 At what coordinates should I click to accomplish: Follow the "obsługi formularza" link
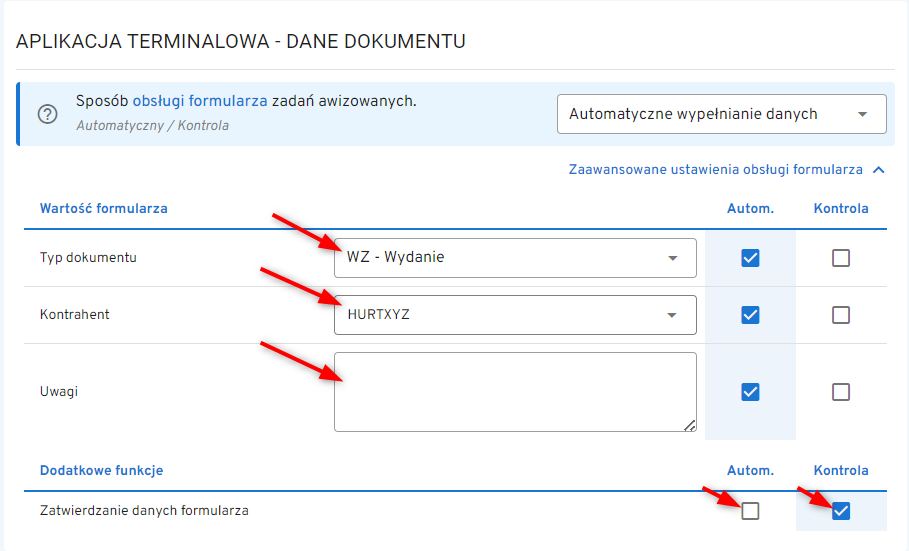[199, 101]
